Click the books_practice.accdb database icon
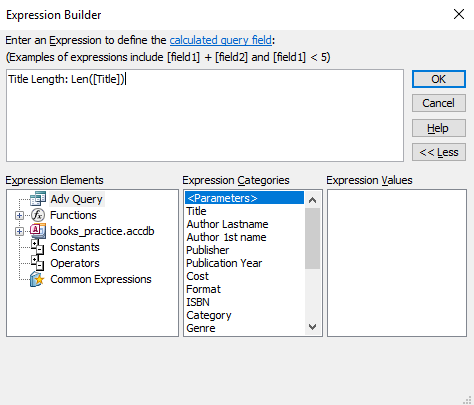The image size is (474, 405). coord(38,231)
